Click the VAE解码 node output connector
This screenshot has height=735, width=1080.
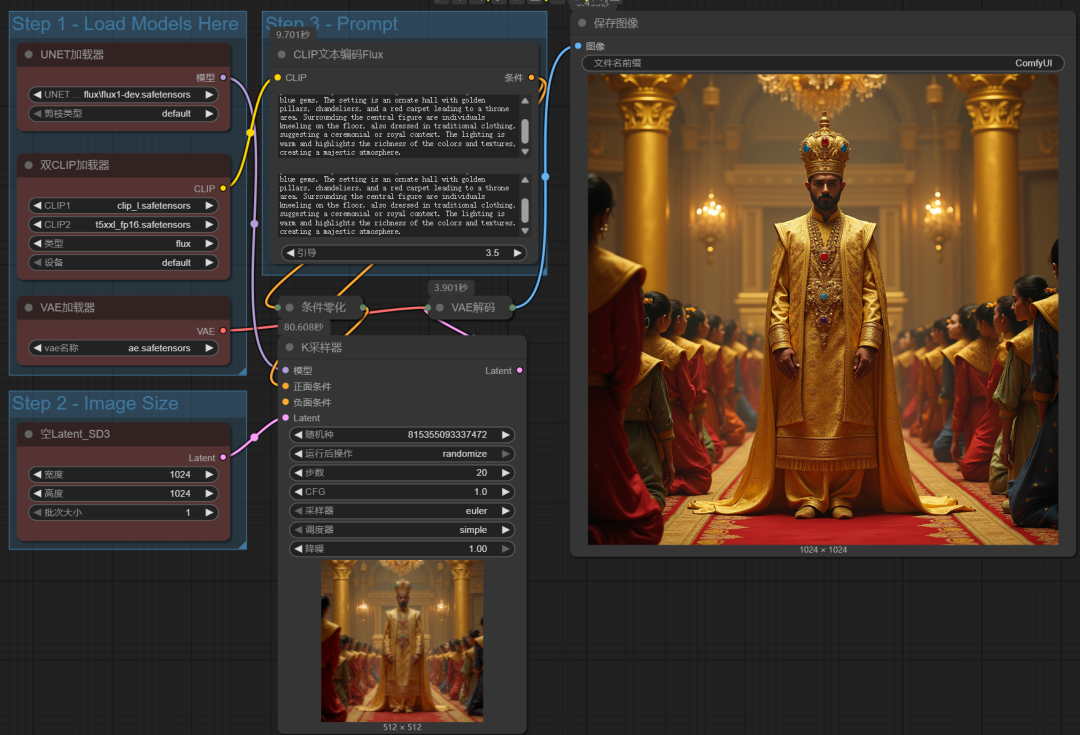513,308
